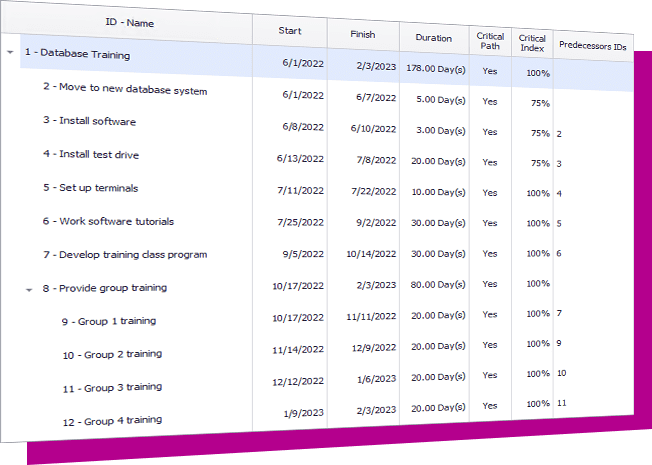Viewport: 652px width, 465px height.
Task: Click the 10/14/2022 finish date cell
Action: 371,254
